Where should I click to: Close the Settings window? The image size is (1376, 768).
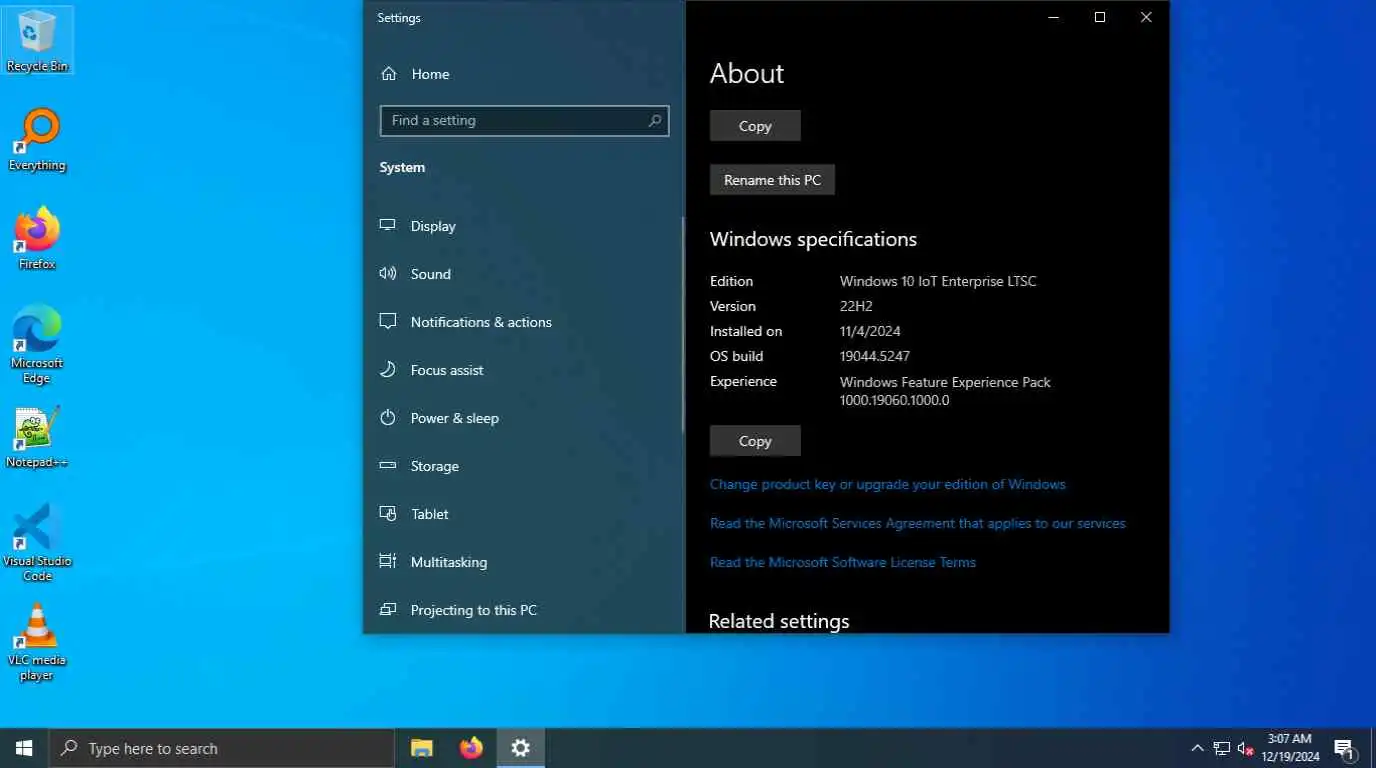[1146, 17]
